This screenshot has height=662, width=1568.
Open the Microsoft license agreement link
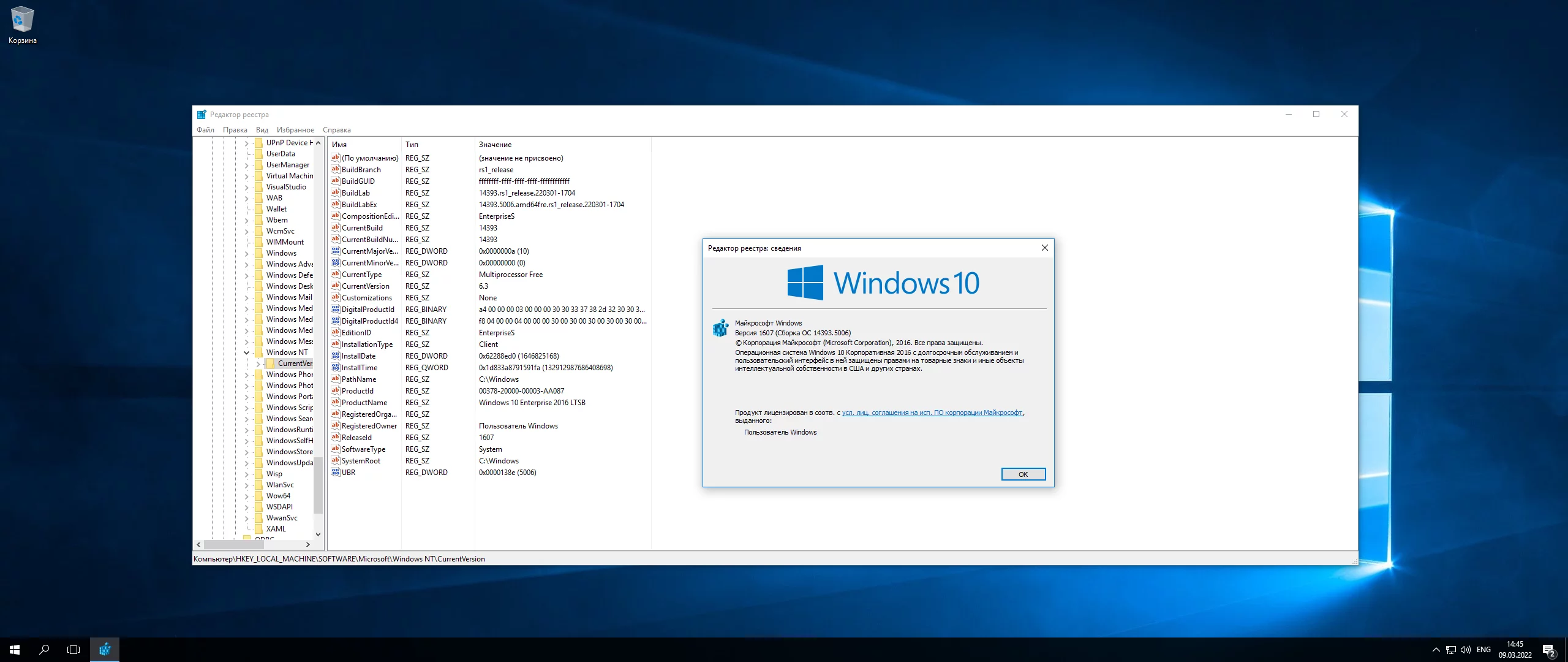click(x=932, y=413)
